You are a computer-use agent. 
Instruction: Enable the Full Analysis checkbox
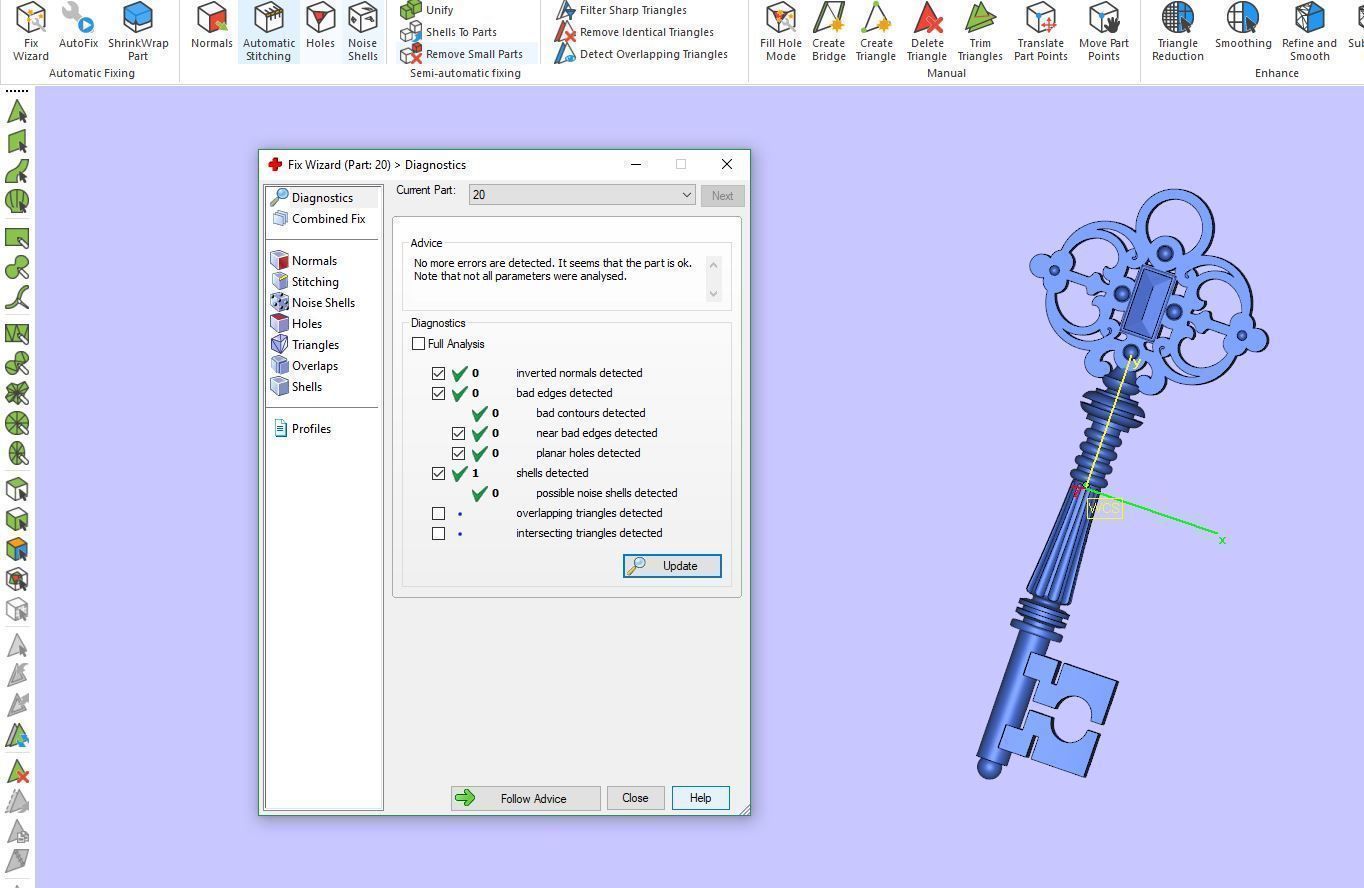tap(419, 344)
